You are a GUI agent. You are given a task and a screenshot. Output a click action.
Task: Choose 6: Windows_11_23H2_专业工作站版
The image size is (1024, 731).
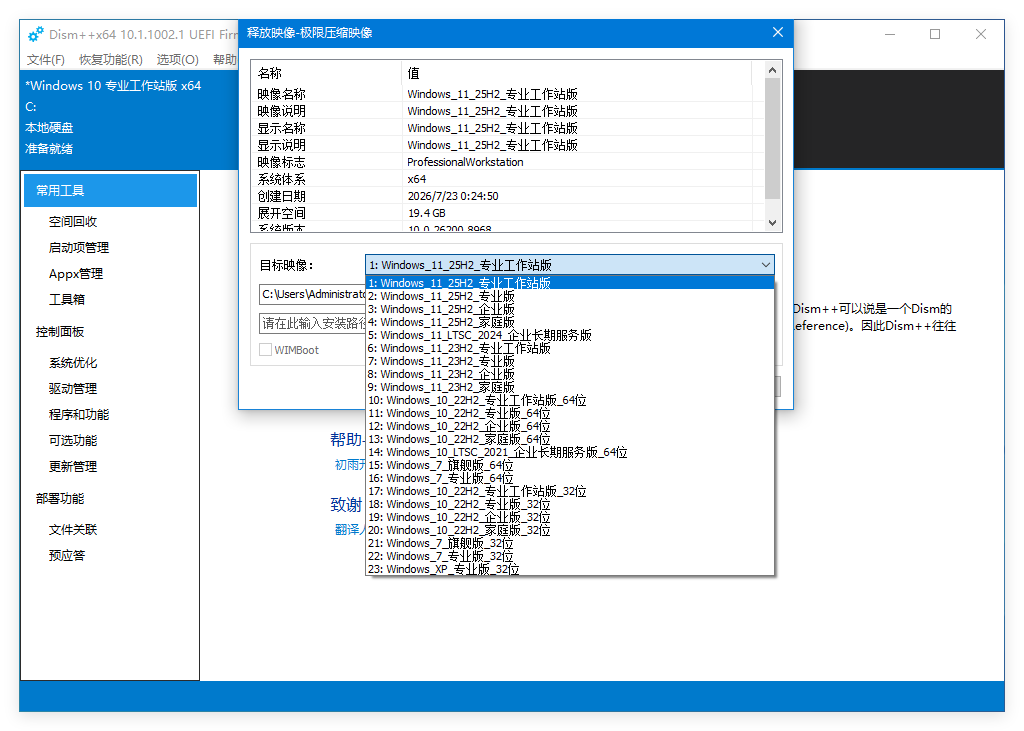[x=570, y=348]
